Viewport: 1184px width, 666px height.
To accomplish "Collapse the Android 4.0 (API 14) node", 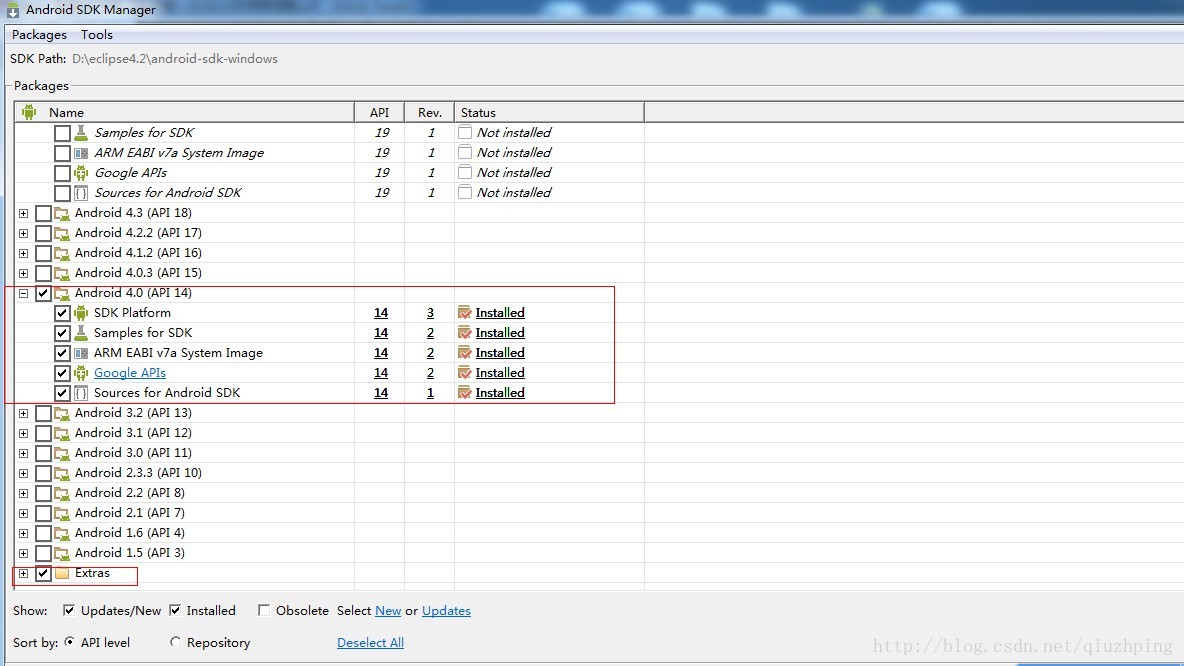I will 23,294.
